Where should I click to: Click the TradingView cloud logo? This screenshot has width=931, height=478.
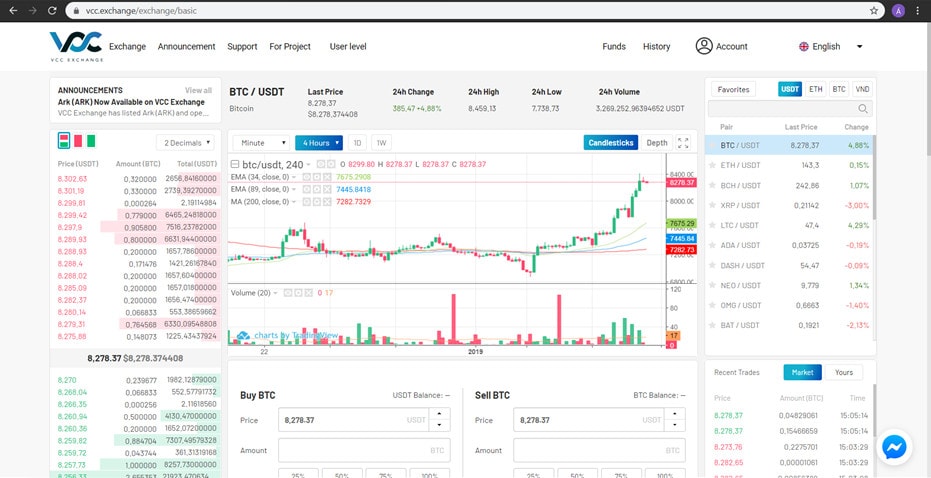pyautogui.click(x=243, y=335)
